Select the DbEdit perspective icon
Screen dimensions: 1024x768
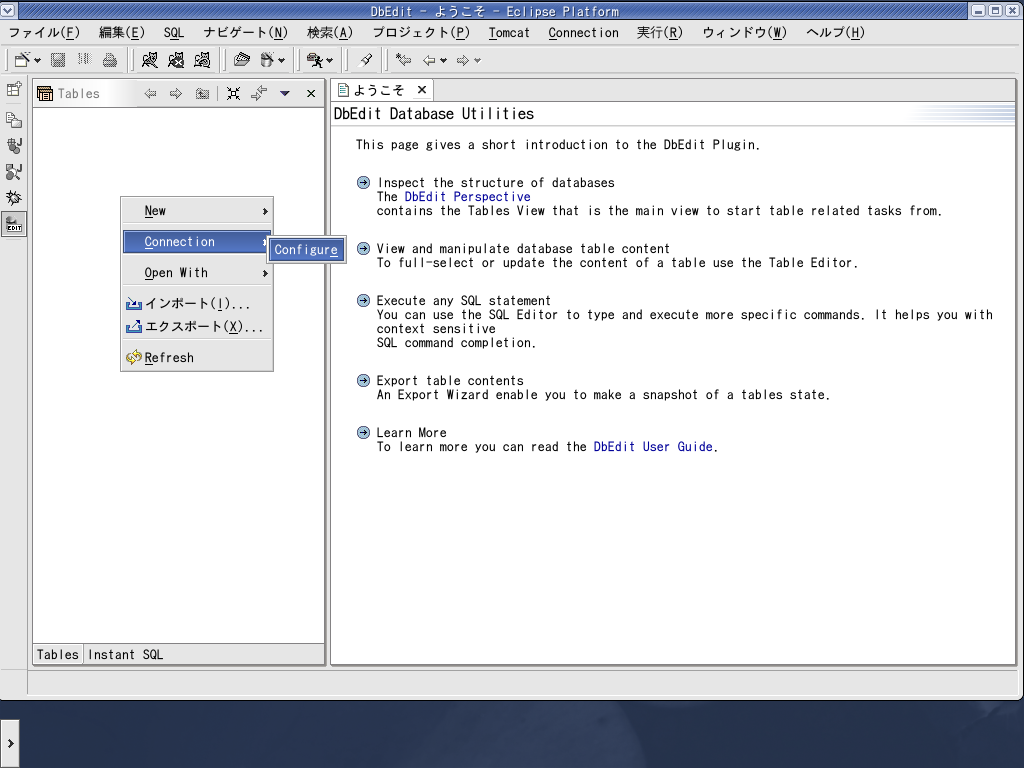(14, 225)
